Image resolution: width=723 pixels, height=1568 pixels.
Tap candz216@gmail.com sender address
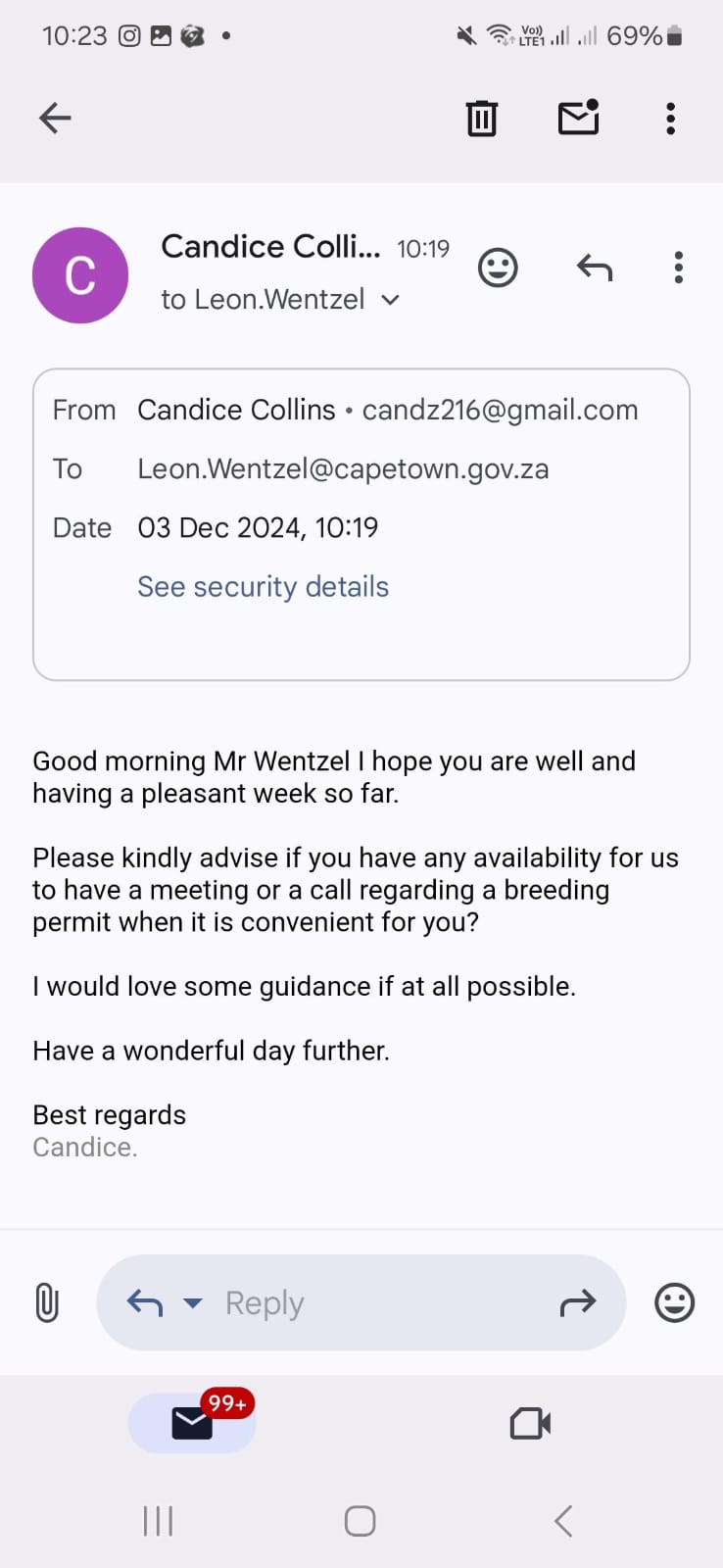[x=500, y=410]
